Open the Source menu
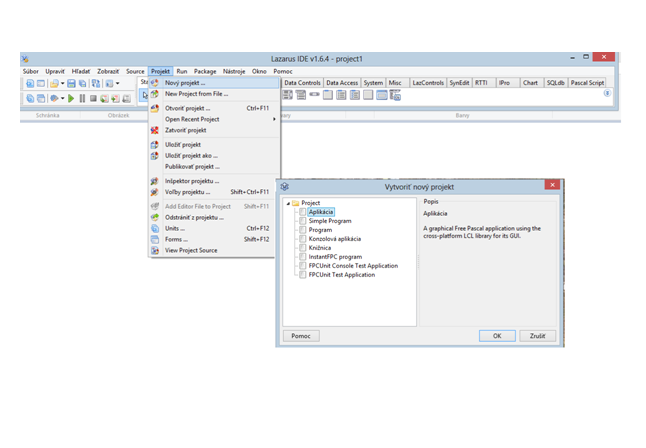This screenshot has height=448, width=646. coord(135,71)
